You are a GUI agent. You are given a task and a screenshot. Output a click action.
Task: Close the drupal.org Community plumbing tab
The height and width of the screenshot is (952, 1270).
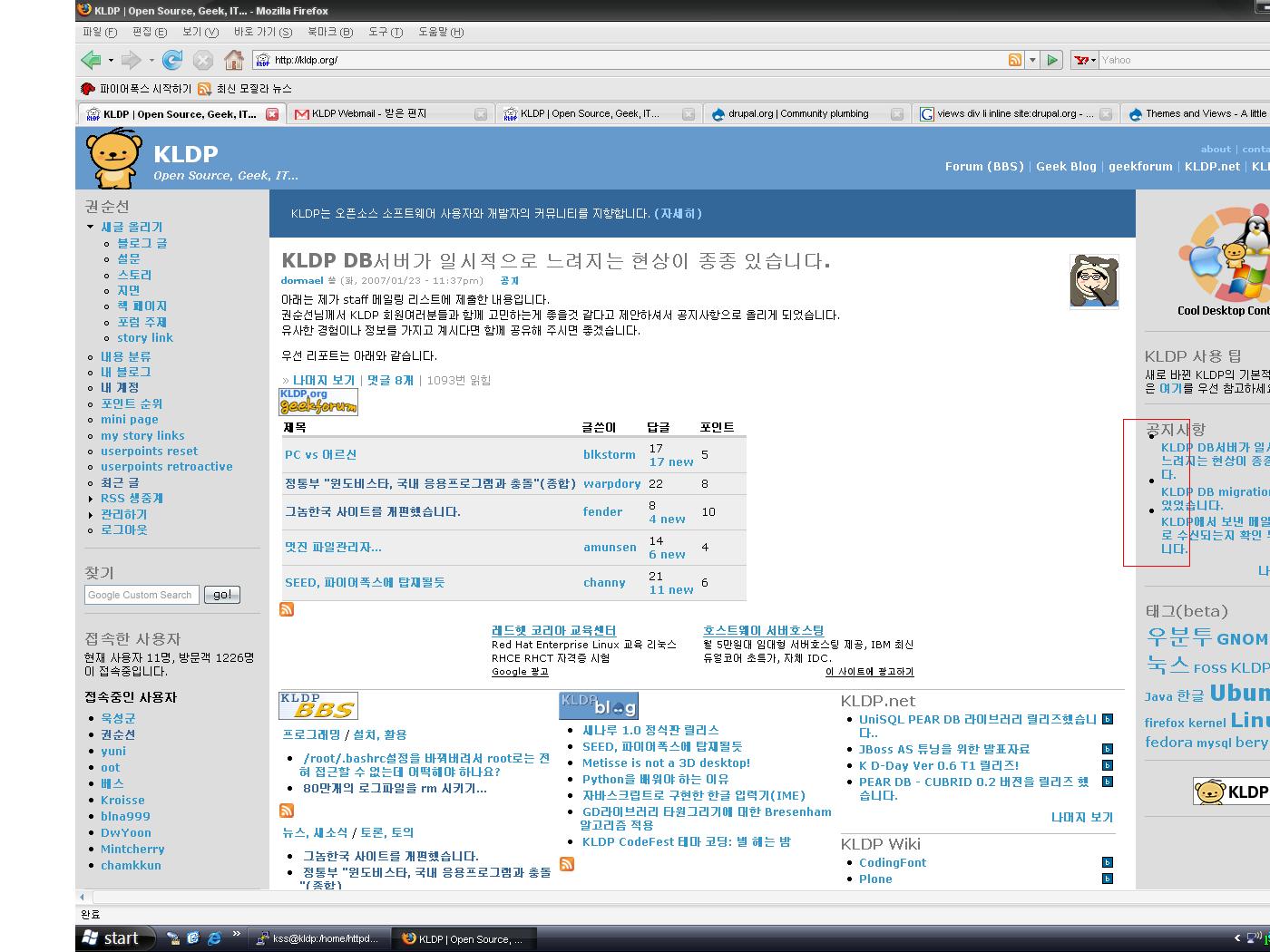tap(897, 114)
